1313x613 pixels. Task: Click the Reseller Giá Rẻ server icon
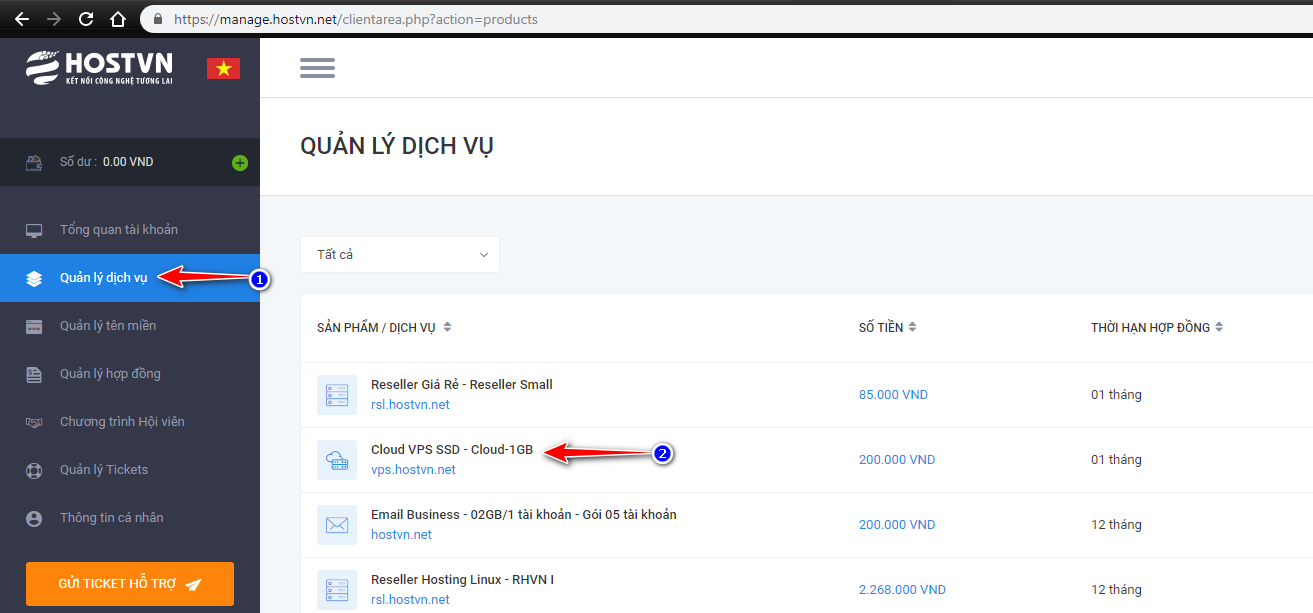pos(336,395)
